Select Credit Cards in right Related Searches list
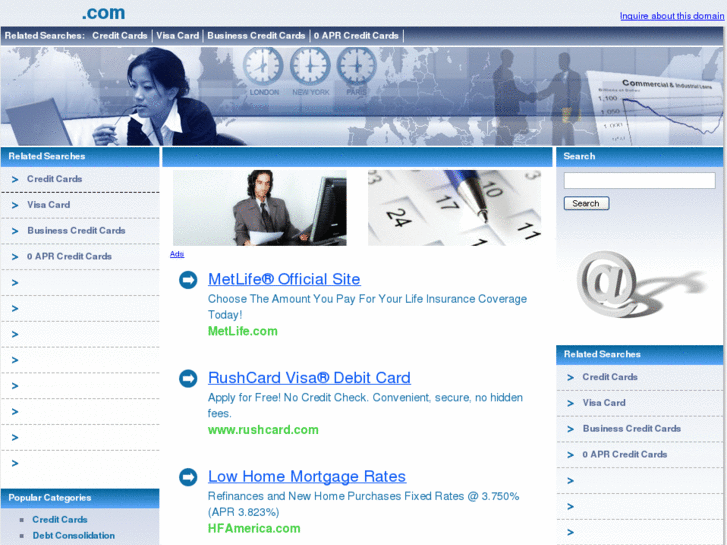This screenshot has height=545, width=727. click(x=610, y=377)
